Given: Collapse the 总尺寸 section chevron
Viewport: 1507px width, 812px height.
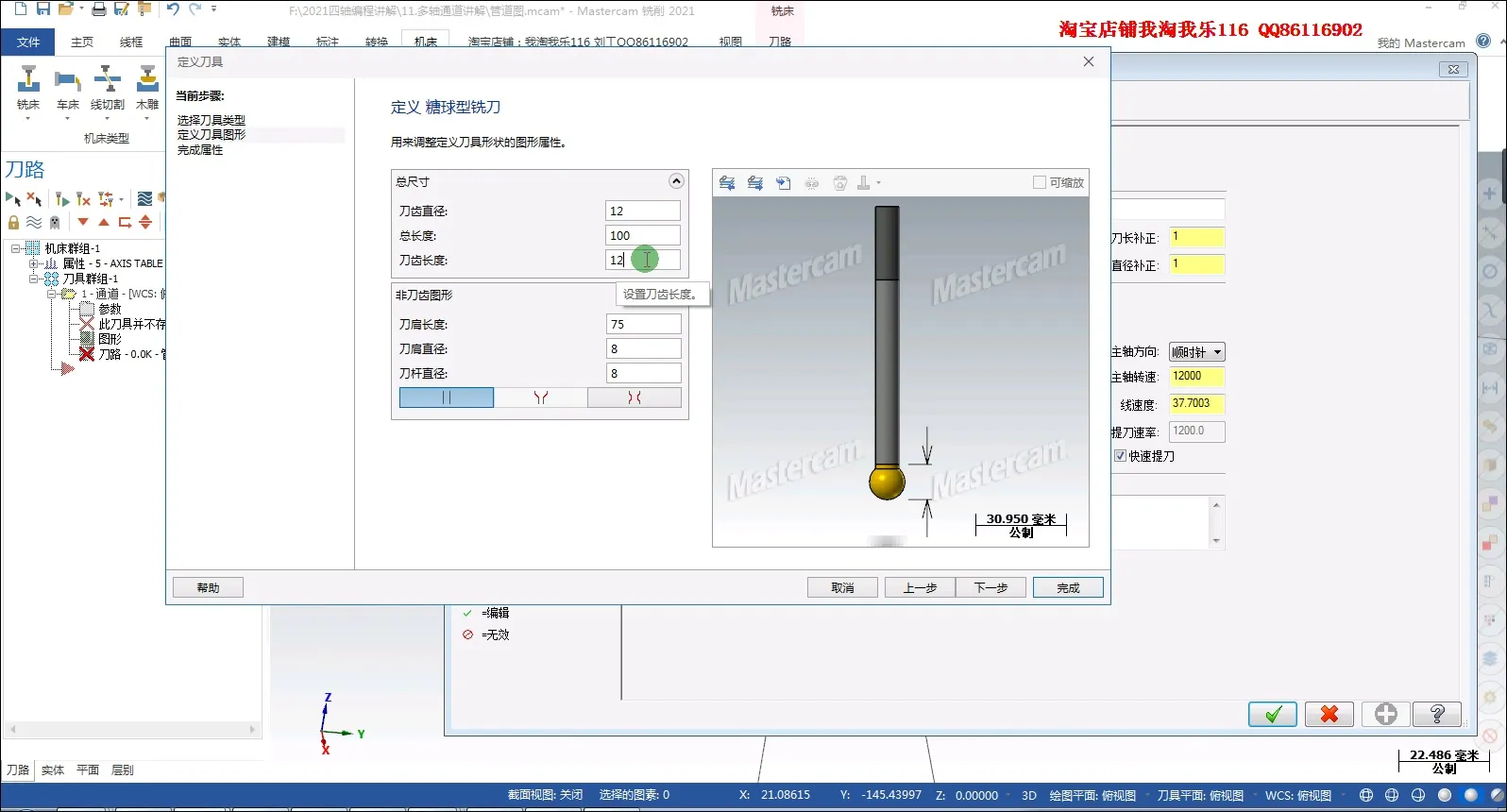Looking at the screenshot, I should point(676,181).
